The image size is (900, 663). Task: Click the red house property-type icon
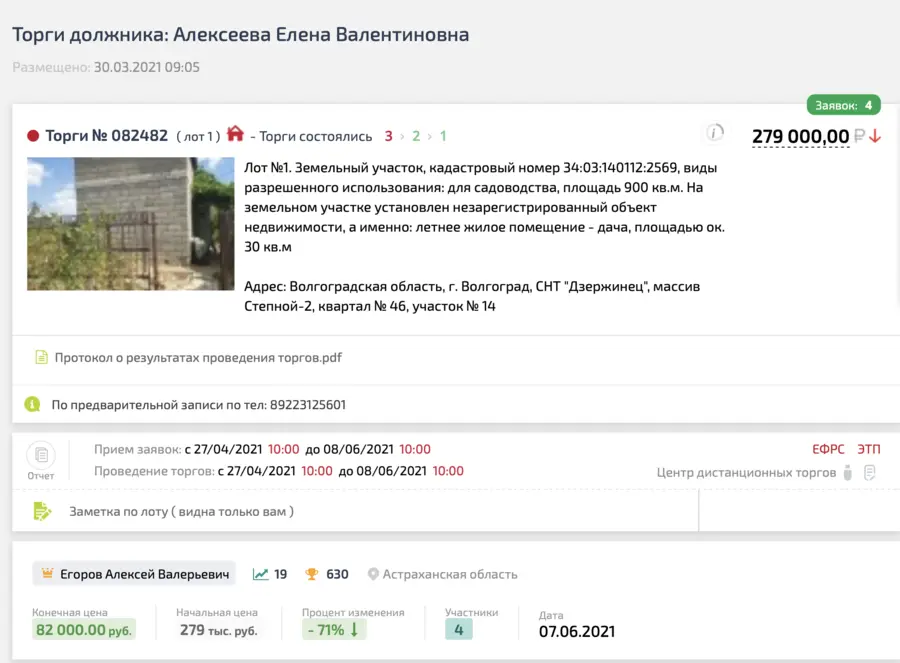click(x=235, y=133)
